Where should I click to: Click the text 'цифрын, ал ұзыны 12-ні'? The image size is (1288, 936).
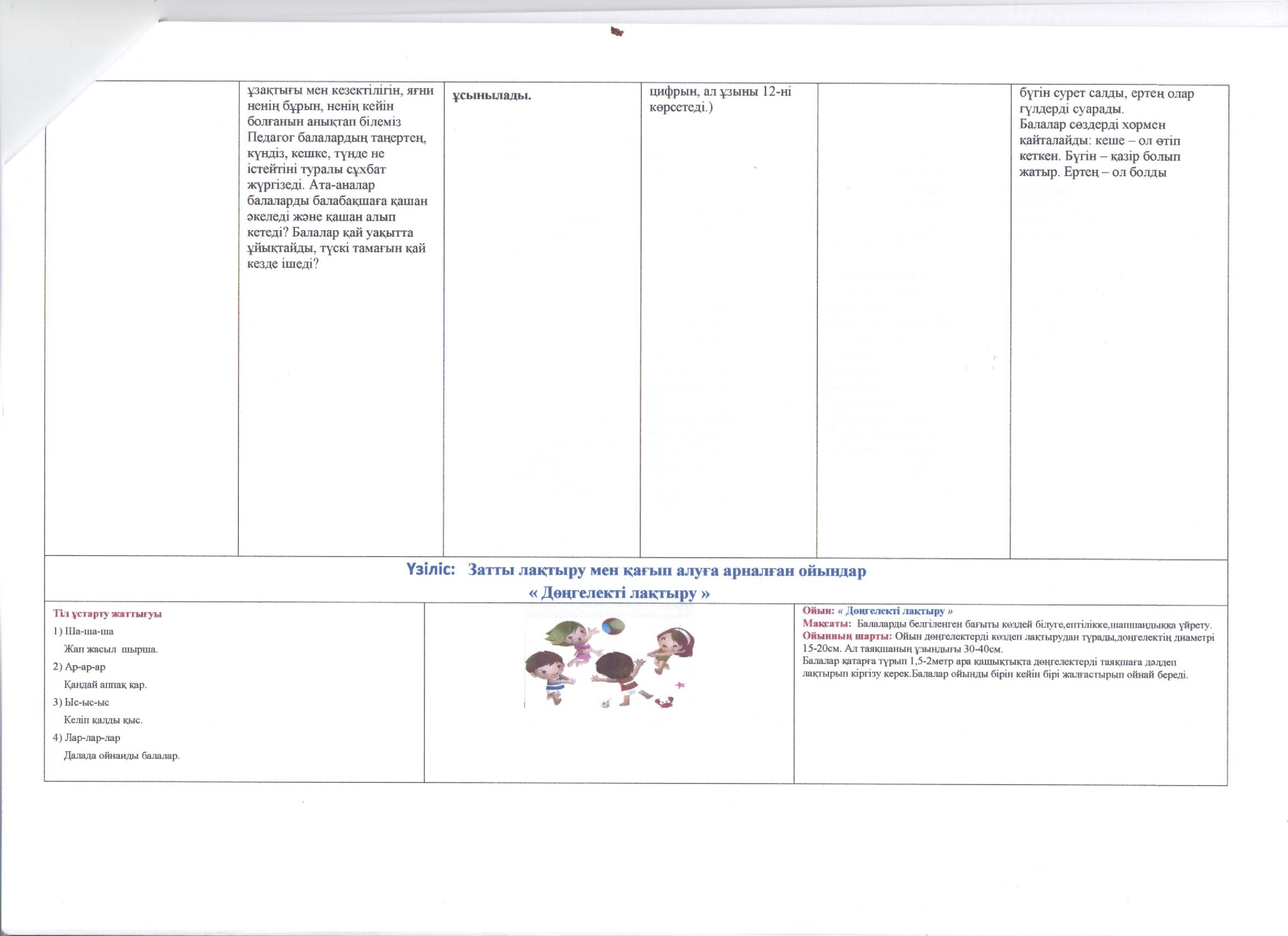(720, 92)
